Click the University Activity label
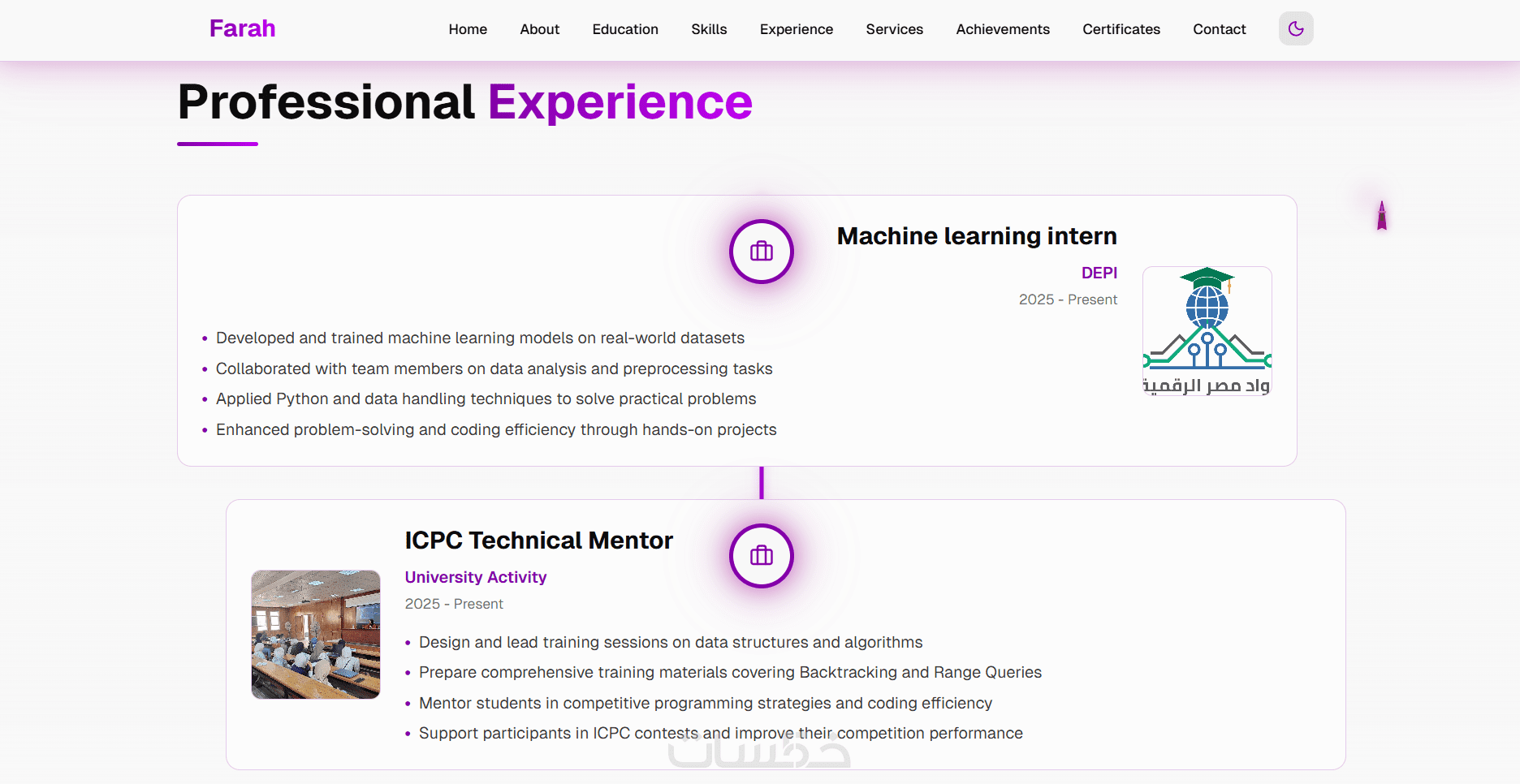 [475, 577]
